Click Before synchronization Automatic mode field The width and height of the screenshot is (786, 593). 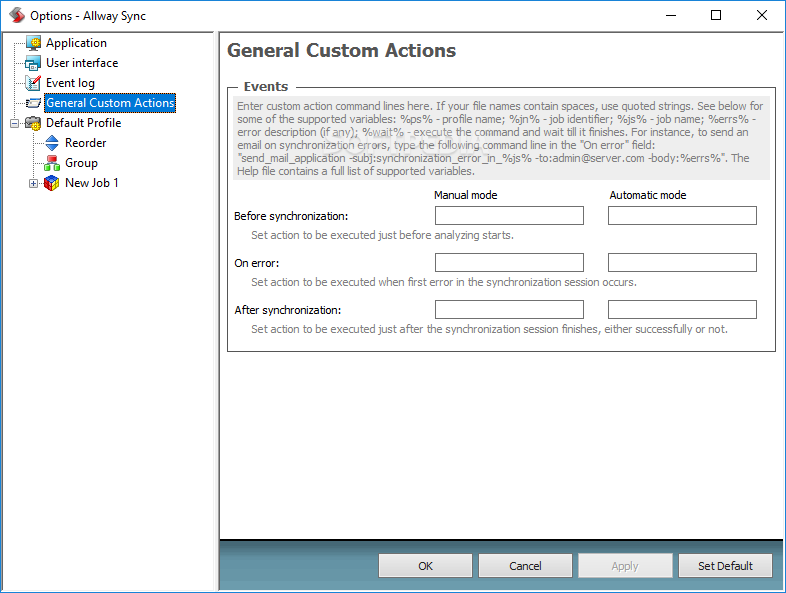(x=682, y=216)
